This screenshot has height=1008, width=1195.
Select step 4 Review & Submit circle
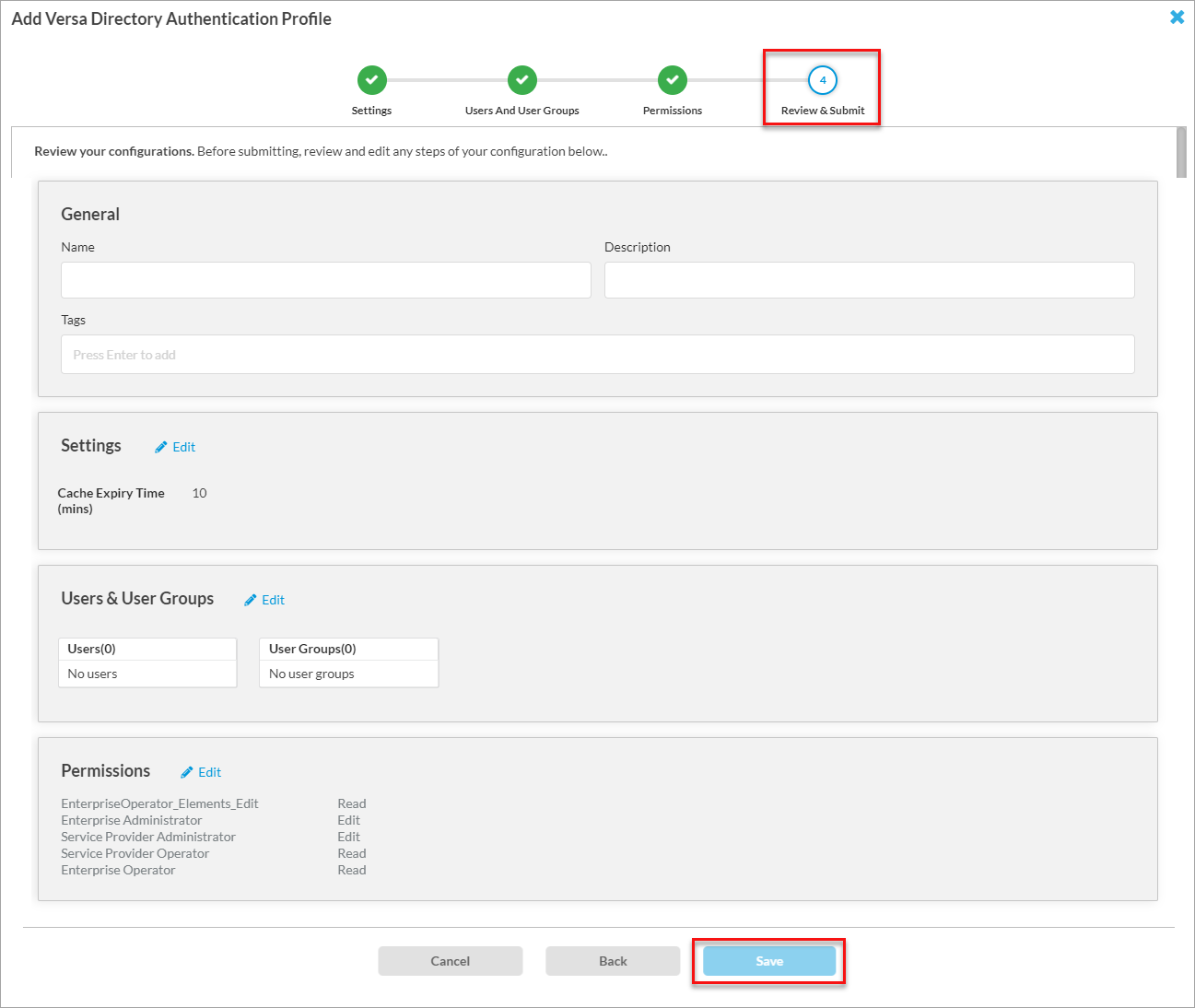[822, 80]
